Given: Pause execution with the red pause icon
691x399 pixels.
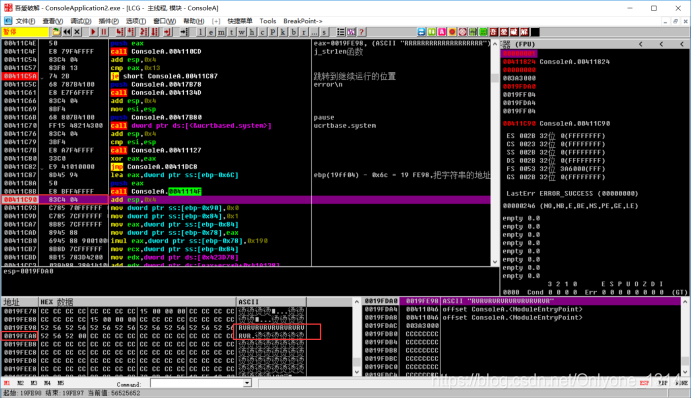Looking at the screenshot, I should point(104,32).
